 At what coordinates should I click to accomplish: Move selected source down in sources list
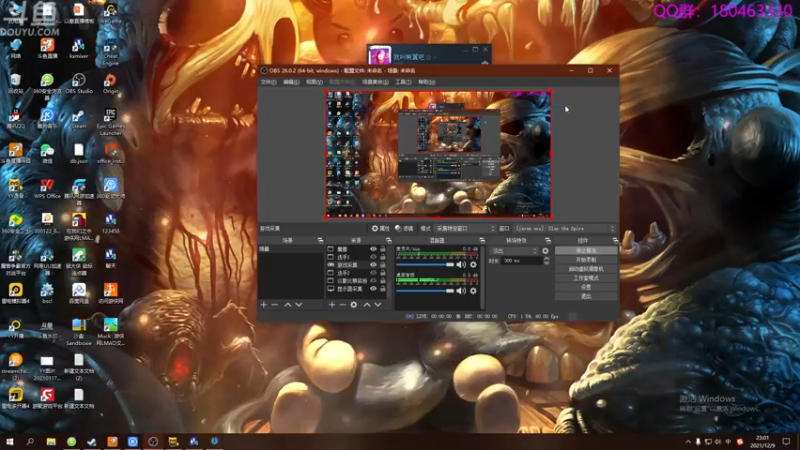point(378,305)
